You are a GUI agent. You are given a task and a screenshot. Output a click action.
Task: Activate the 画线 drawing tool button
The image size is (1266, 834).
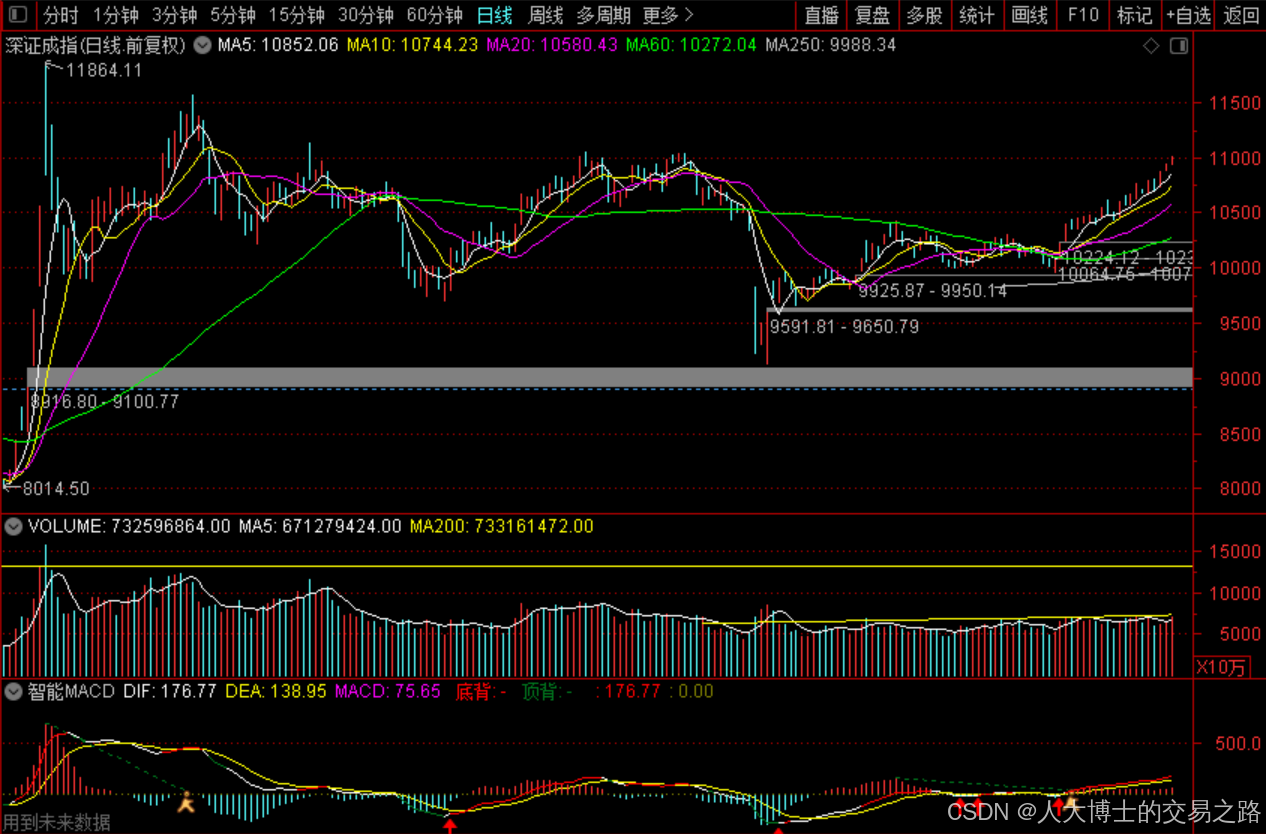[1029, 15]
